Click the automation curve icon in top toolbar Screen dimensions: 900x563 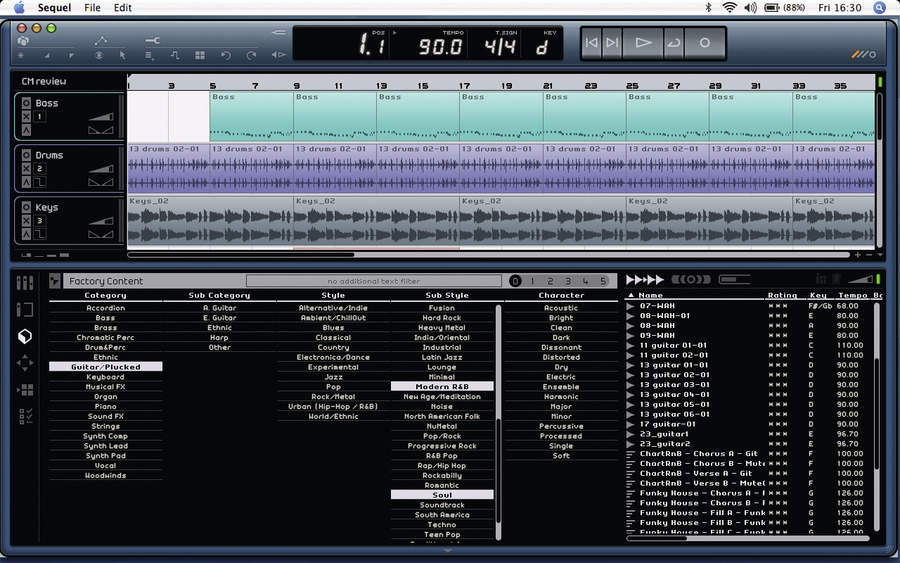point(101,40)
